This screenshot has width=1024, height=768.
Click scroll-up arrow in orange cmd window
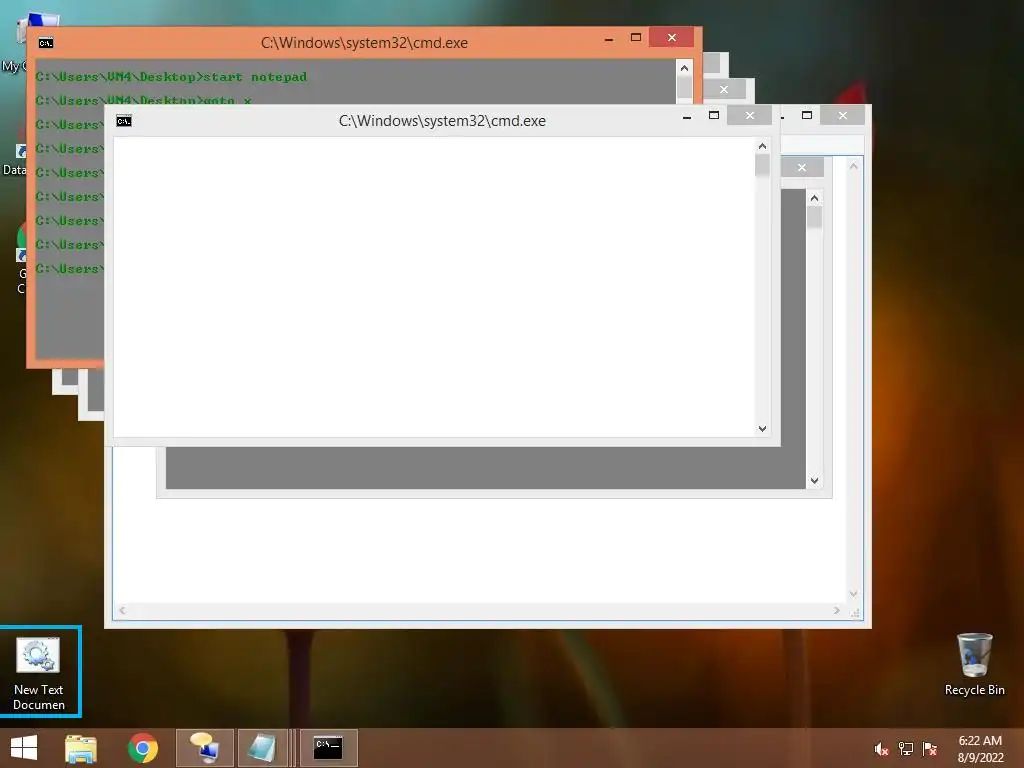coord(684,68)
